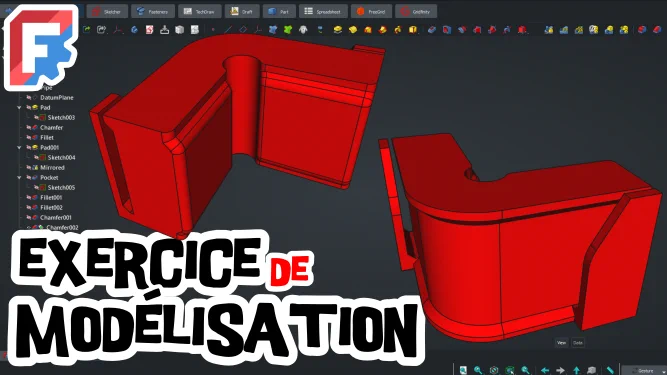Toggle visibility of Sketch003

36,118
